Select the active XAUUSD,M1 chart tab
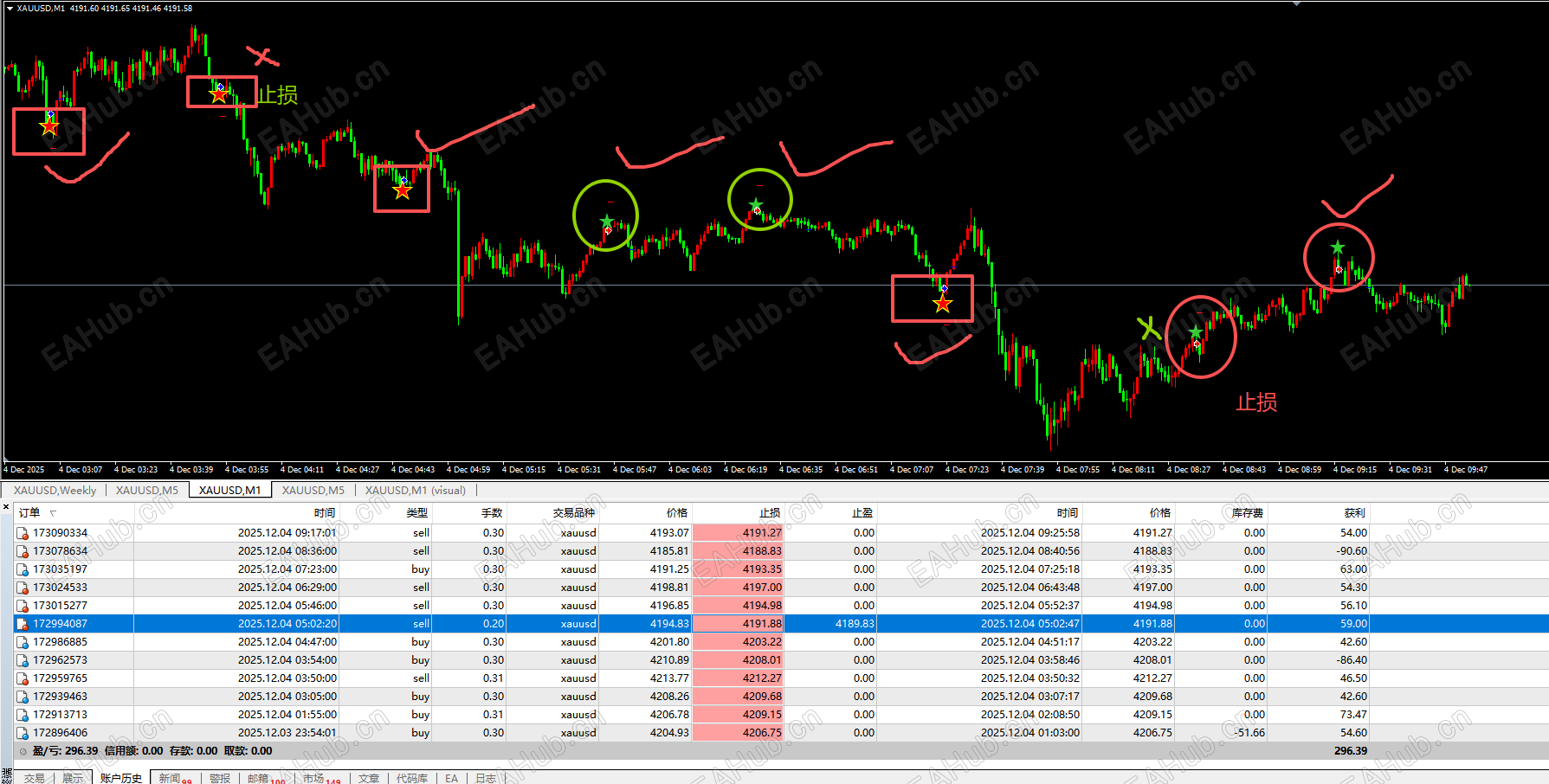The image size is (1549, 784). [x=229, y=491]
